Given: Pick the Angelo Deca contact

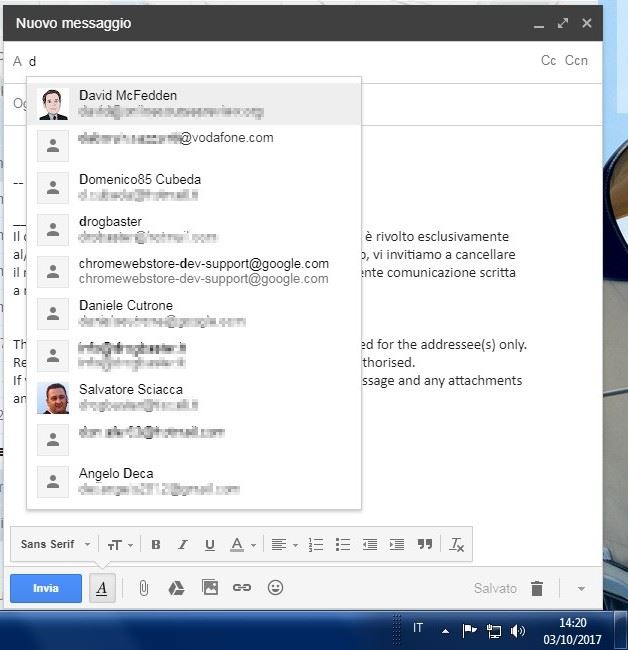Looking at the screenshot, I should click(194, 481).
